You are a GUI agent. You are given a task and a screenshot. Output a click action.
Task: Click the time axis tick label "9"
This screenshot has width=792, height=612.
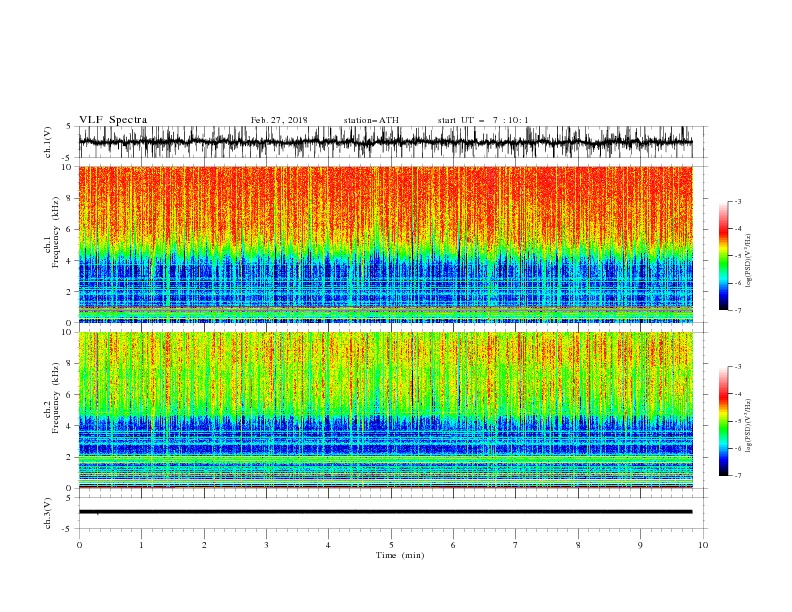[640, 545]
